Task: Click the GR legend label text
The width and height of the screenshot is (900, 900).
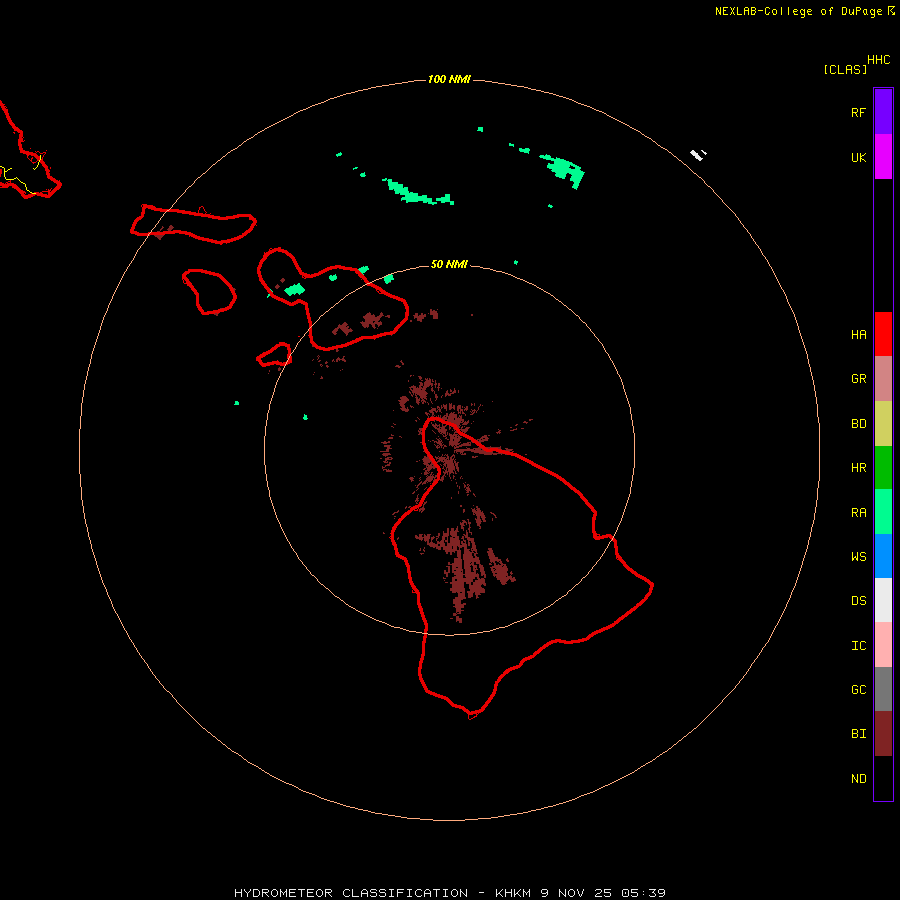Action: 858,379
